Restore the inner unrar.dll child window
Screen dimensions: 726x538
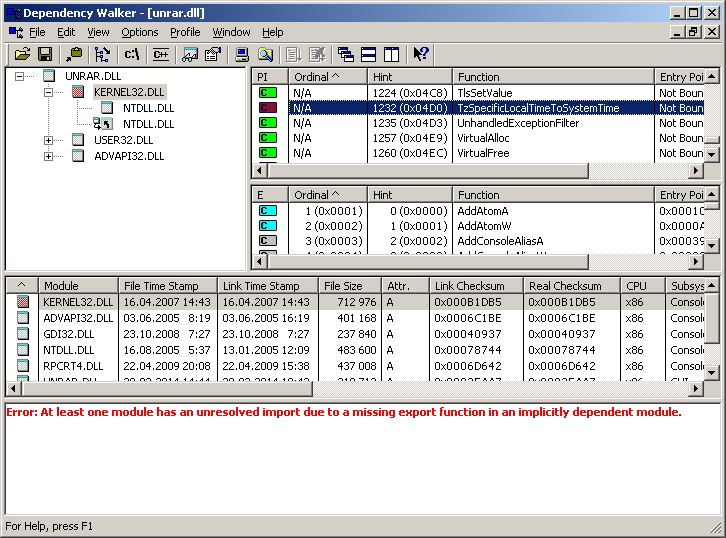[693, 32]
